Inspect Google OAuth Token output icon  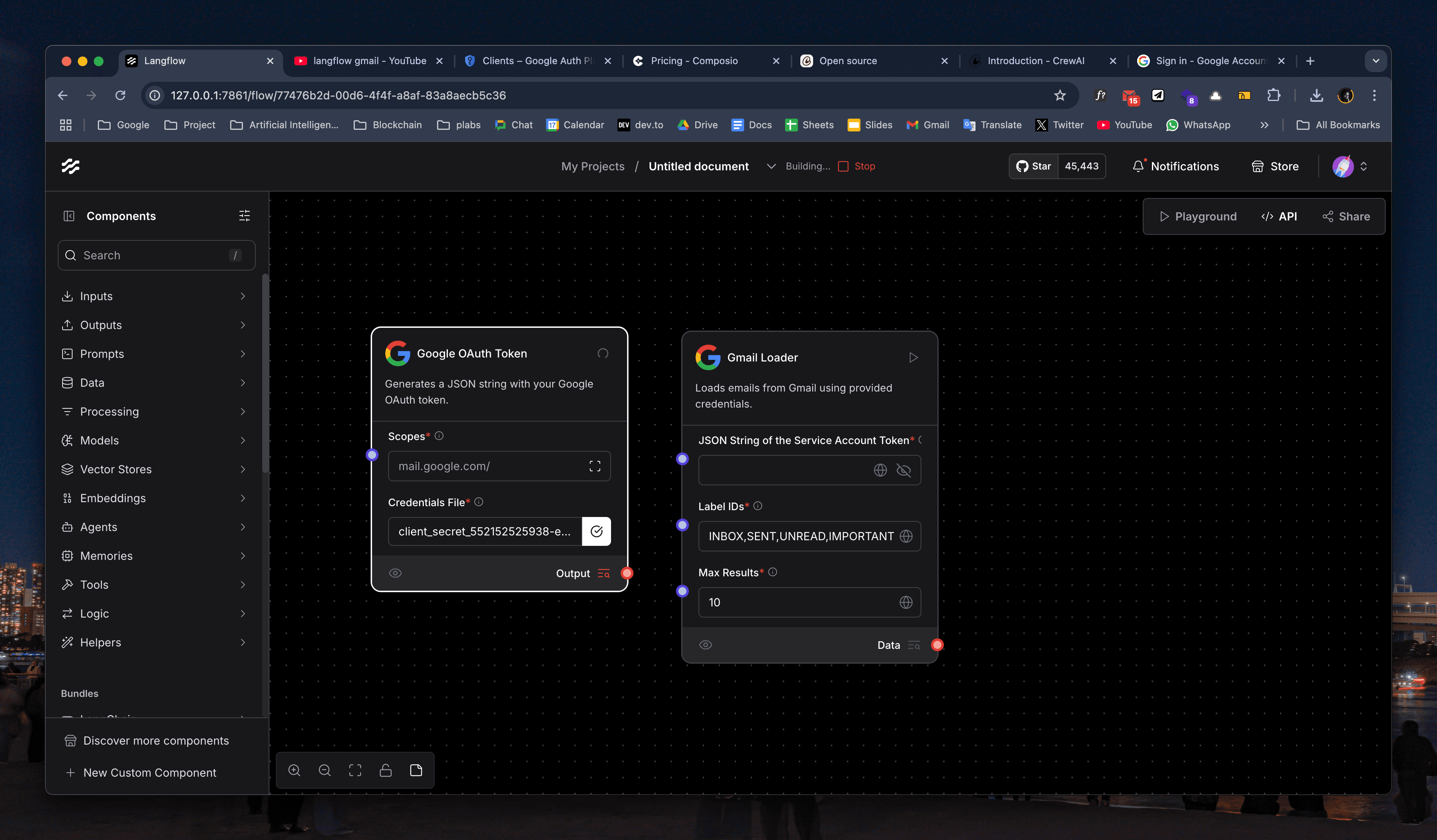[604, 573]
